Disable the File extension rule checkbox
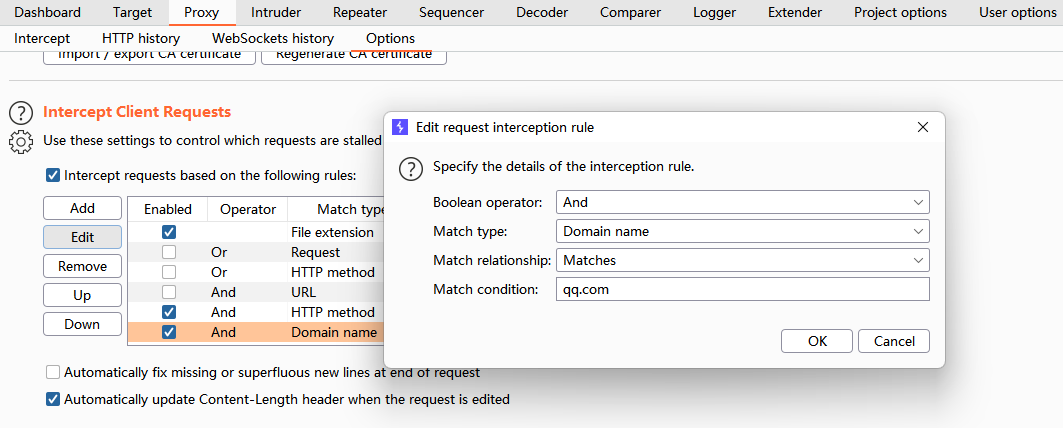Screen dimensions: 1063x428 [169, 232]
